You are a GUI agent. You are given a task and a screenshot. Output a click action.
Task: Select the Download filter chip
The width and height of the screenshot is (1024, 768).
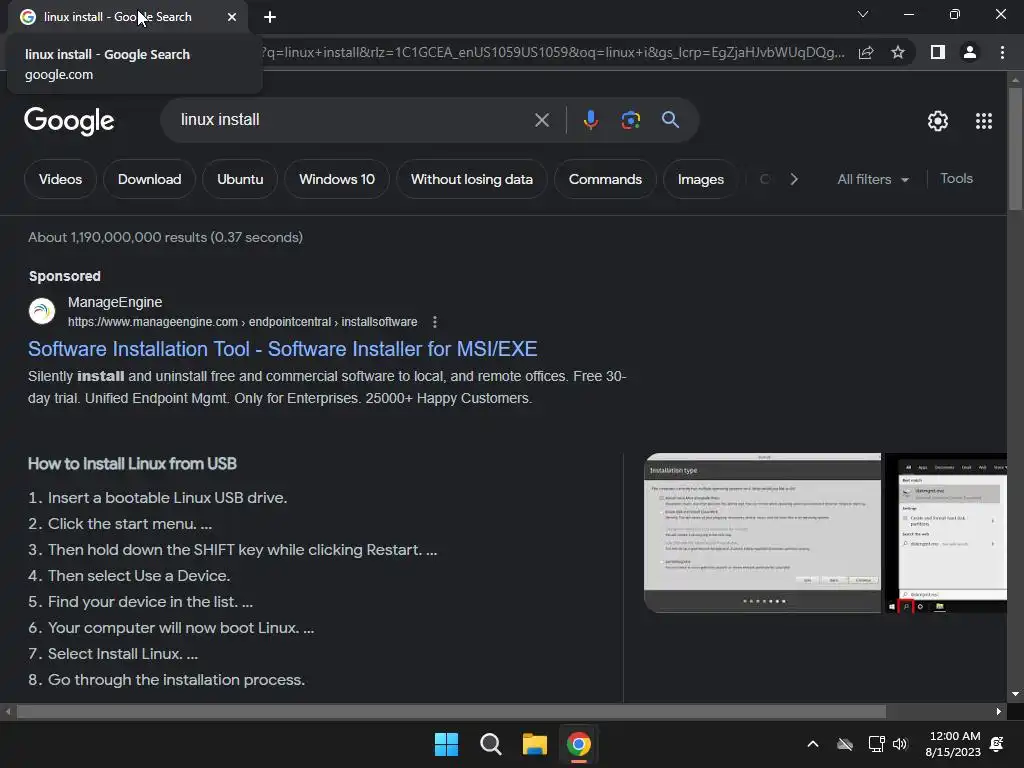[x=150, y=179]
